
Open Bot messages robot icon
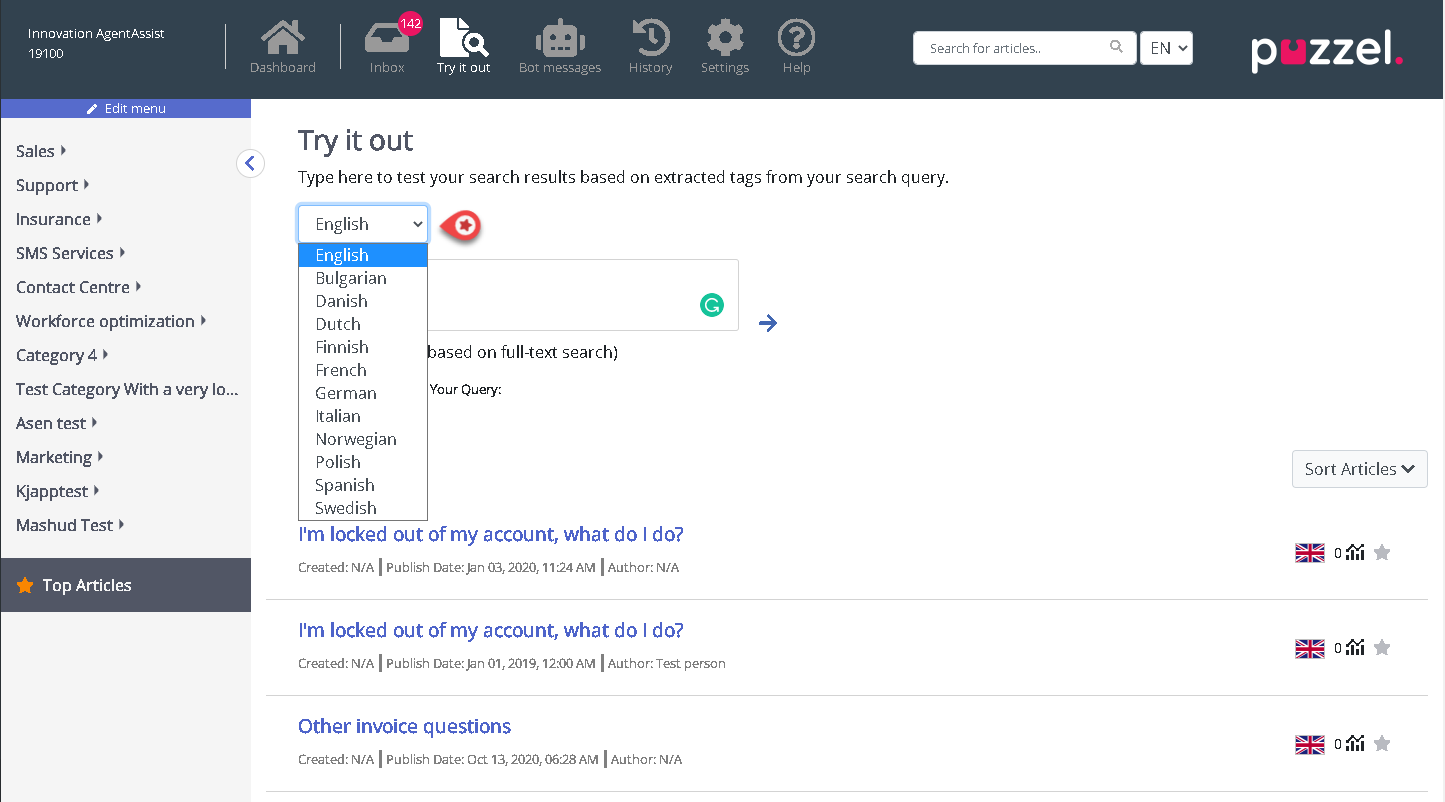(x=559, y=47)
